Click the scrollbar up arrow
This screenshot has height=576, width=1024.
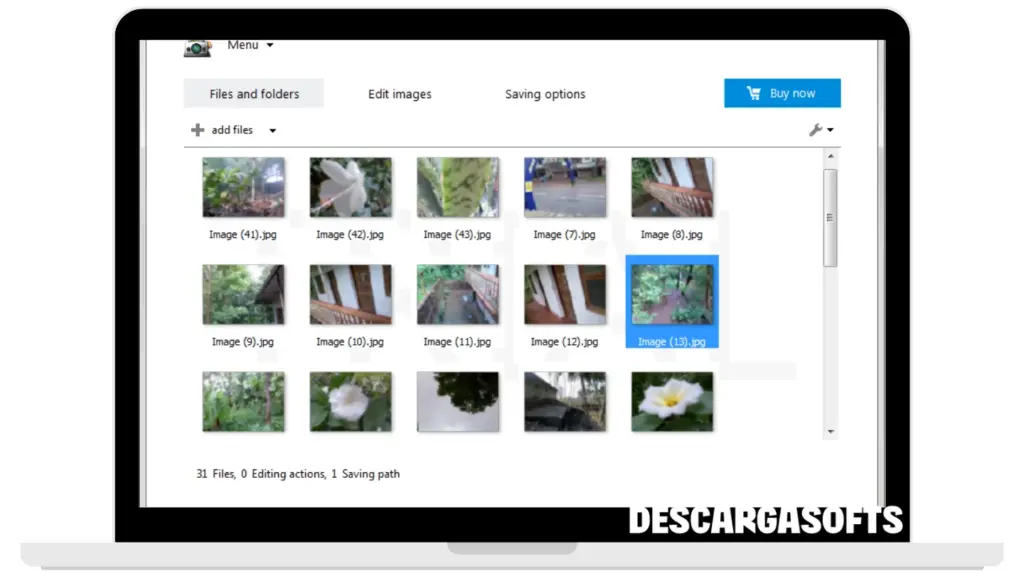click(830, 157)
